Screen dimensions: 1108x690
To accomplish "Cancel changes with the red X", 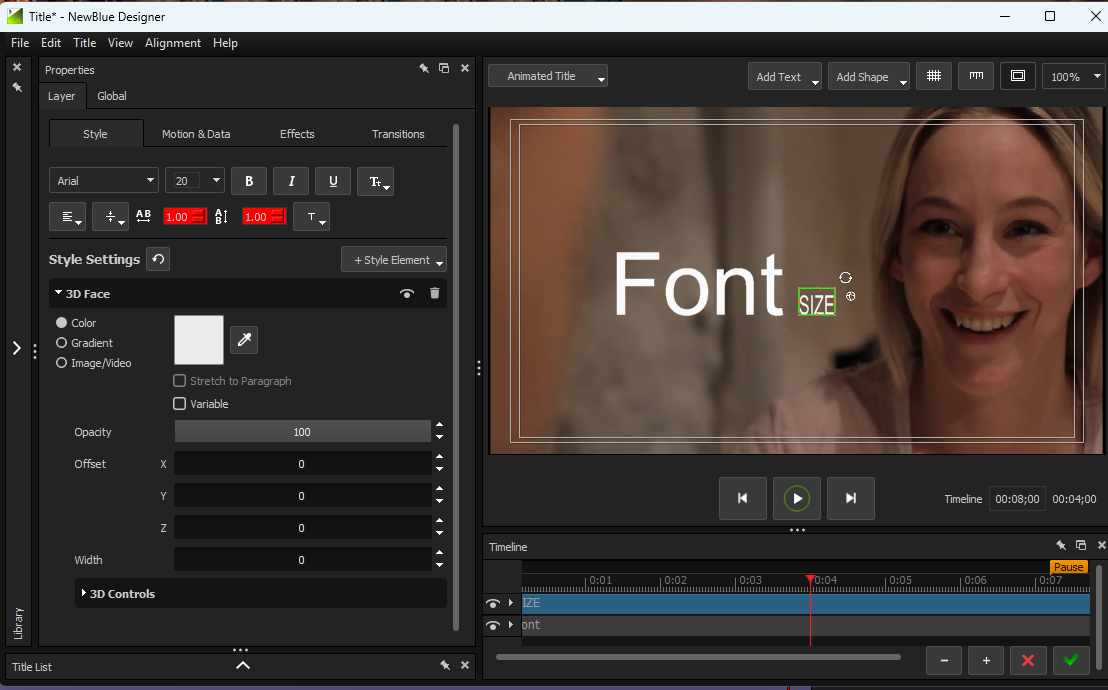I will point(1028,660).
